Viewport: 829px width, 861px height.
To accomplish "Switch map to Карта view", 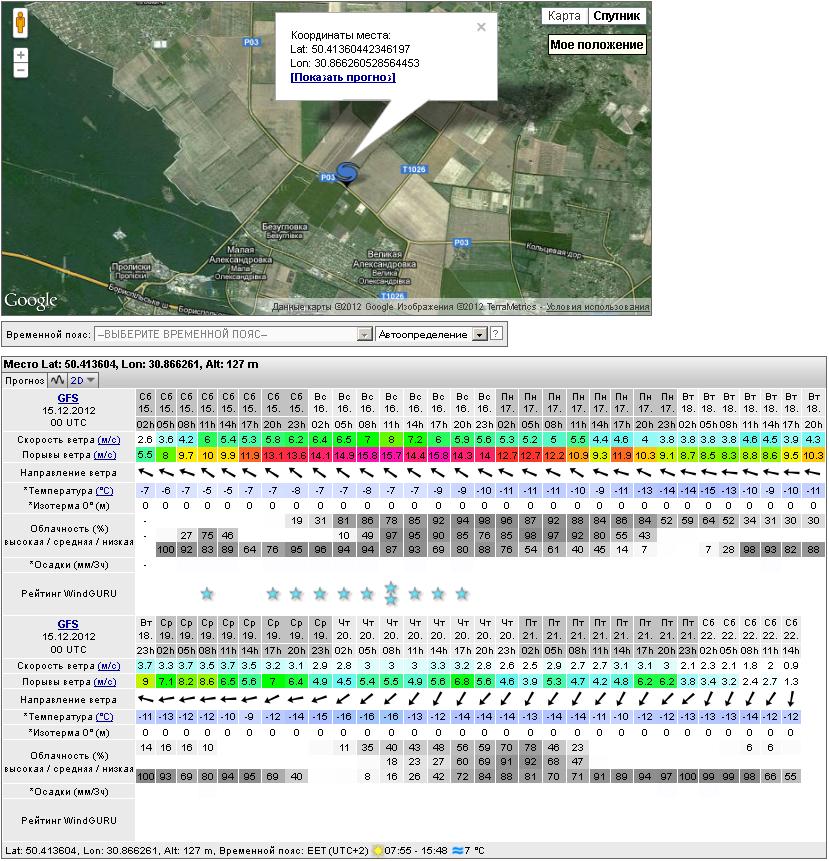I will pos(564,16).
